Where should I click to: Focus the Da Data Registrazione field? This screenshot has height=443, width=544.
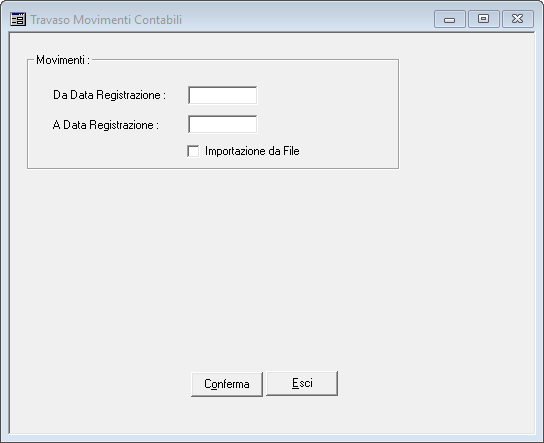223,95
